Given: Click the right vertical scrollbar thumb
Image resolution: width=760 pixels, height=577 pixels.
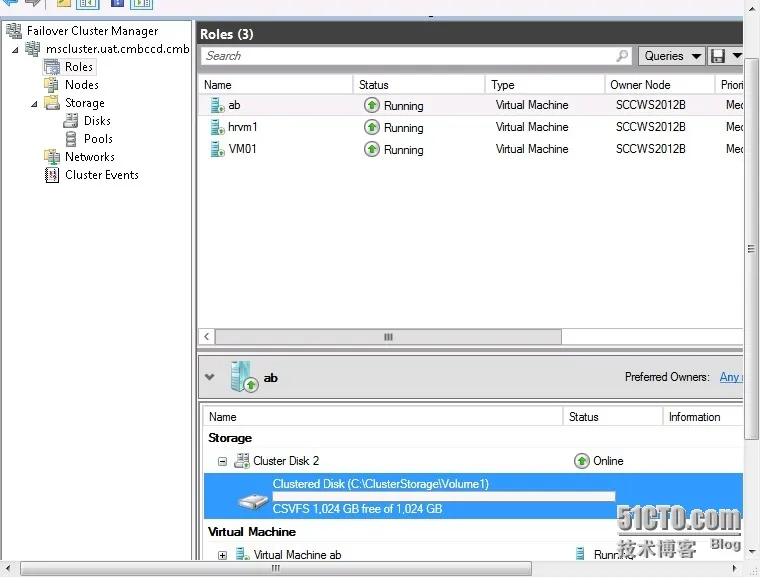Looking at the screenshot, I should pos(751,248).
